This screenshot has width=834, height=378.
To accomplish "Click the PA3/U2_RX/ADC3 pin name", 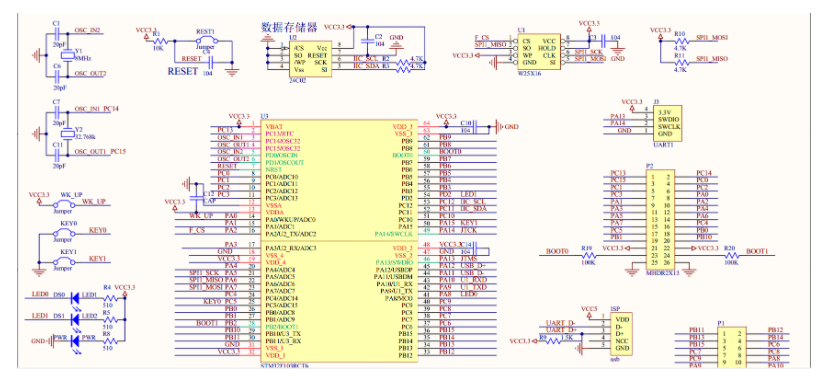I will tap(291, 248).
